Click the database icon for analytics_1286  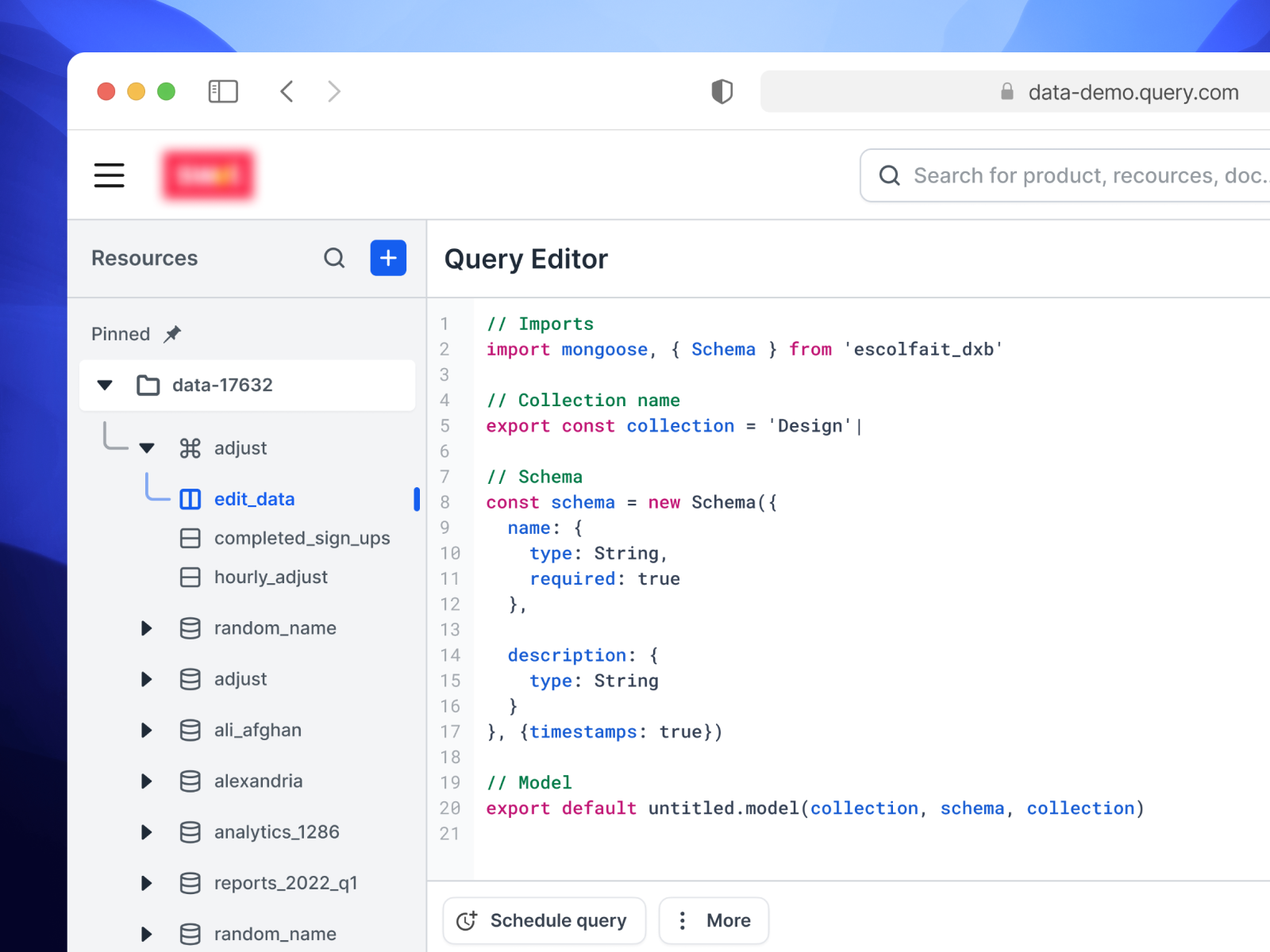coord(190,832)
